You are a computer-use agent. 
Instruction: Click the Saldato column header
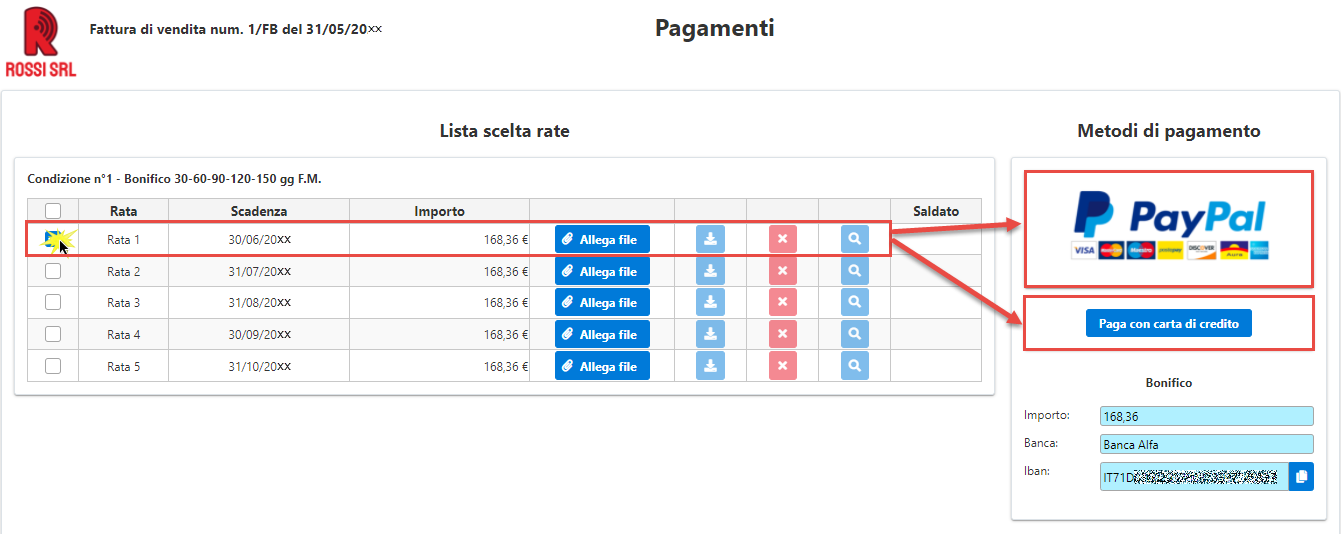click(x=936, y=211)
